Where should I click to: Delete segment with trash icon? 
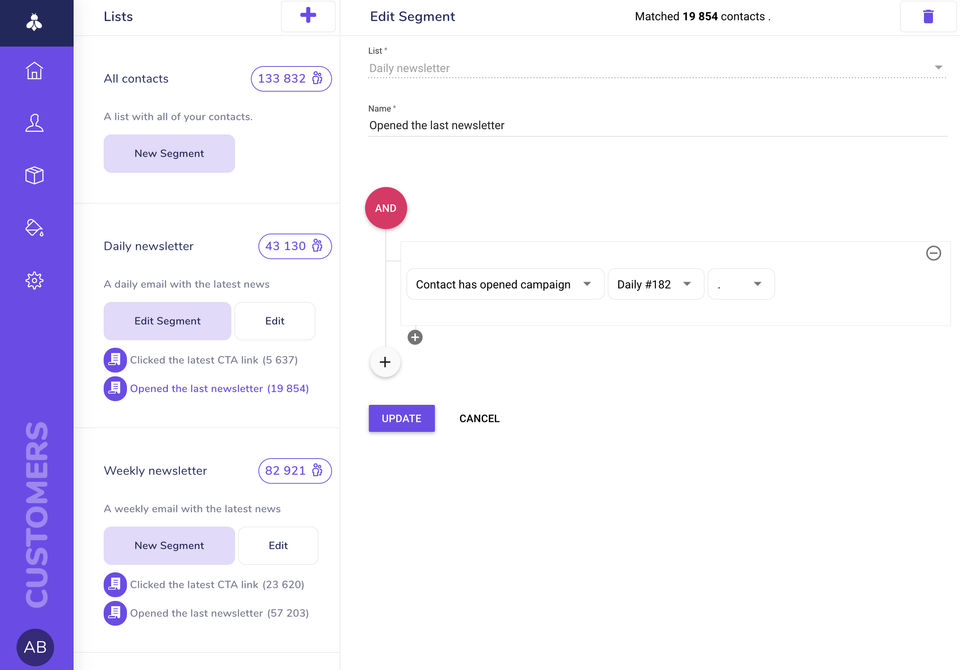[x=928, y=17]
